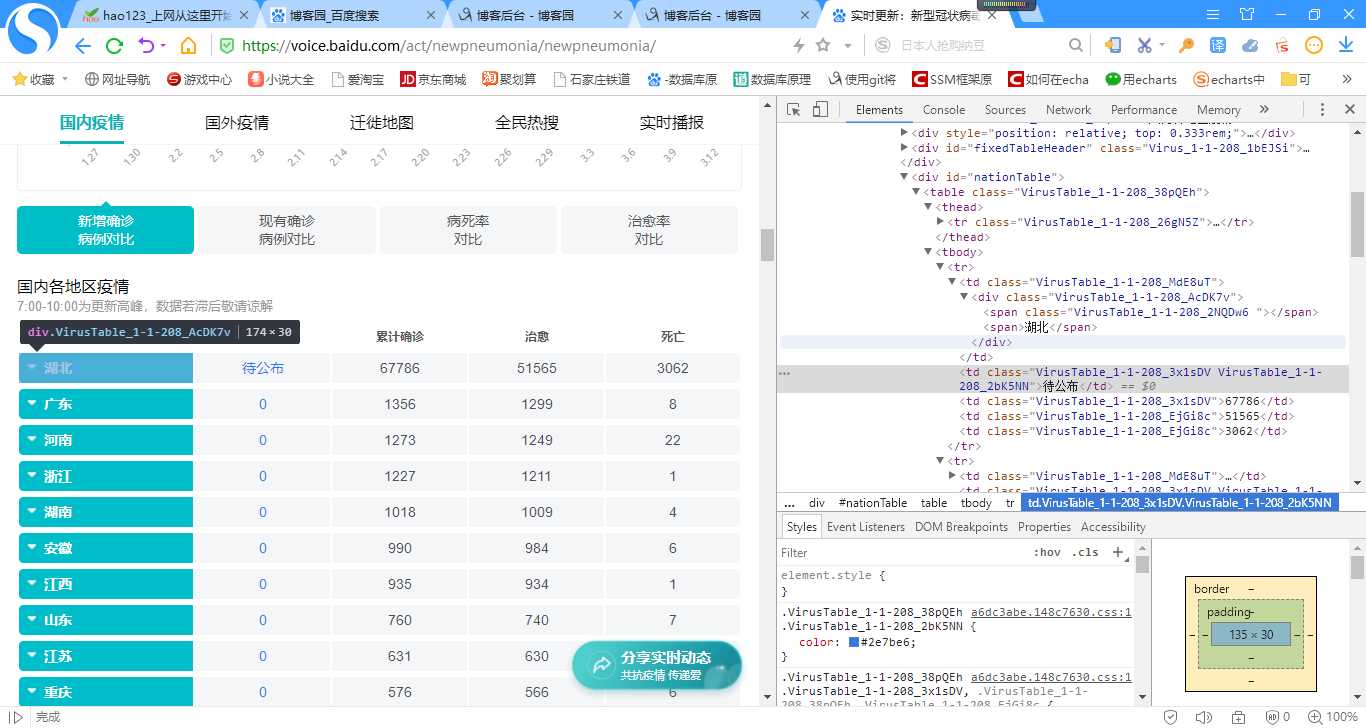Open the Memory tab in DevTools

click(1218, 110)
